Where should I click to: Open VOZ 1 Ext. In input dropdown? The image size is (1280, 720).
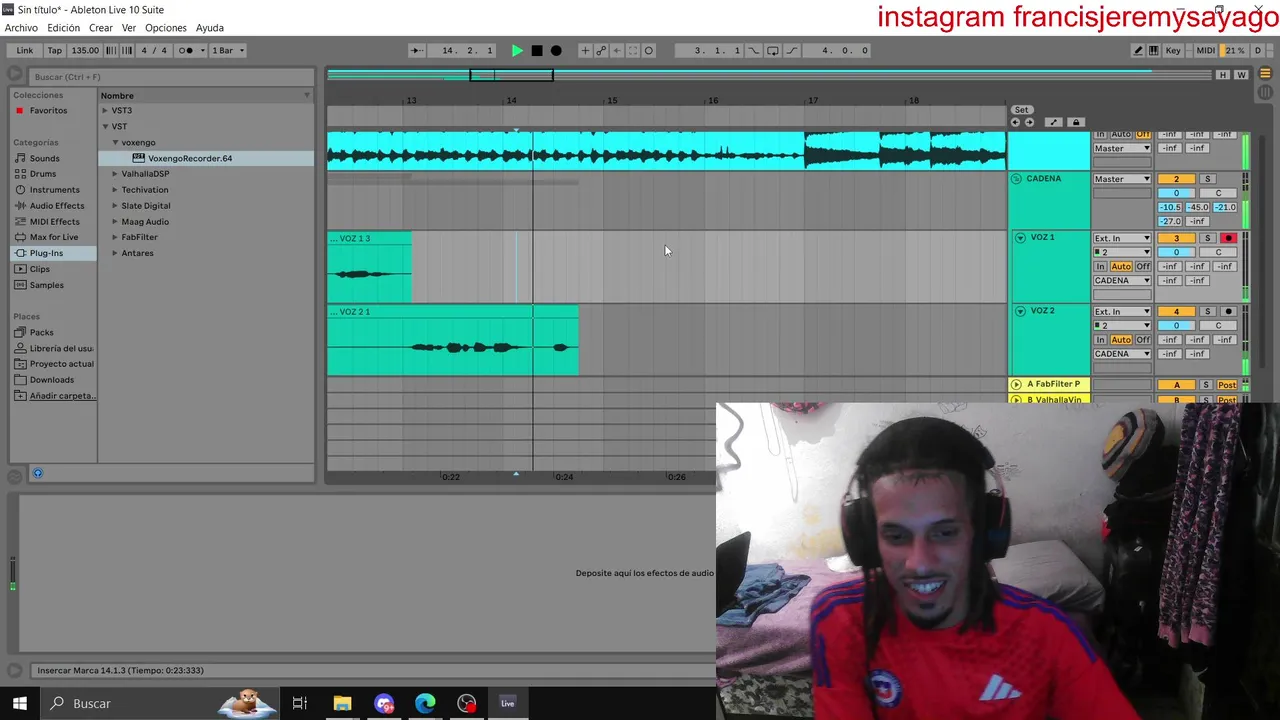1122,238
